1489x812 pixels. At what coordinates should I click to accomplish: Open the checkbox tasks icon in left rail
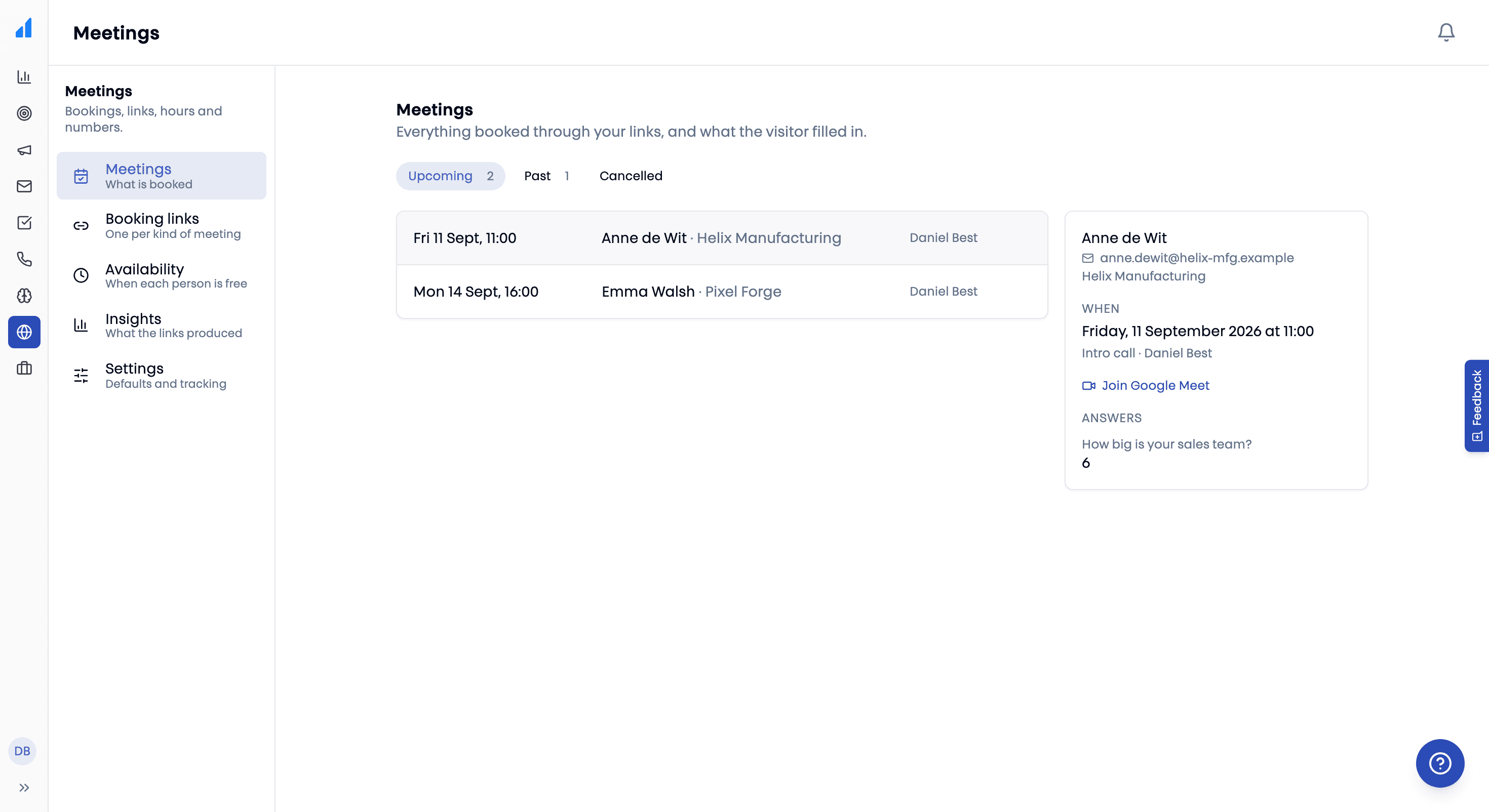[x=24, y=223]
